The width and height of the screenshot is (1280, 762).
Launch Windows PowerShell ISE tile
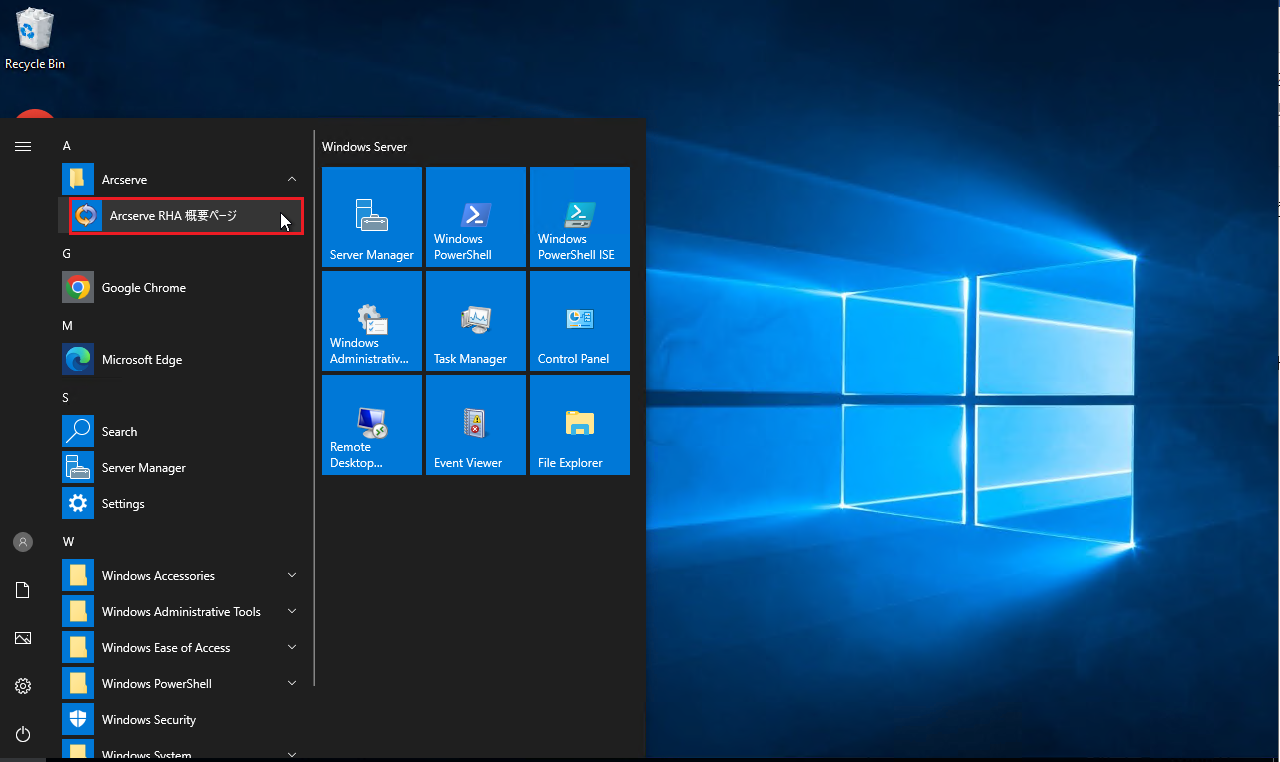coord(580,217)
